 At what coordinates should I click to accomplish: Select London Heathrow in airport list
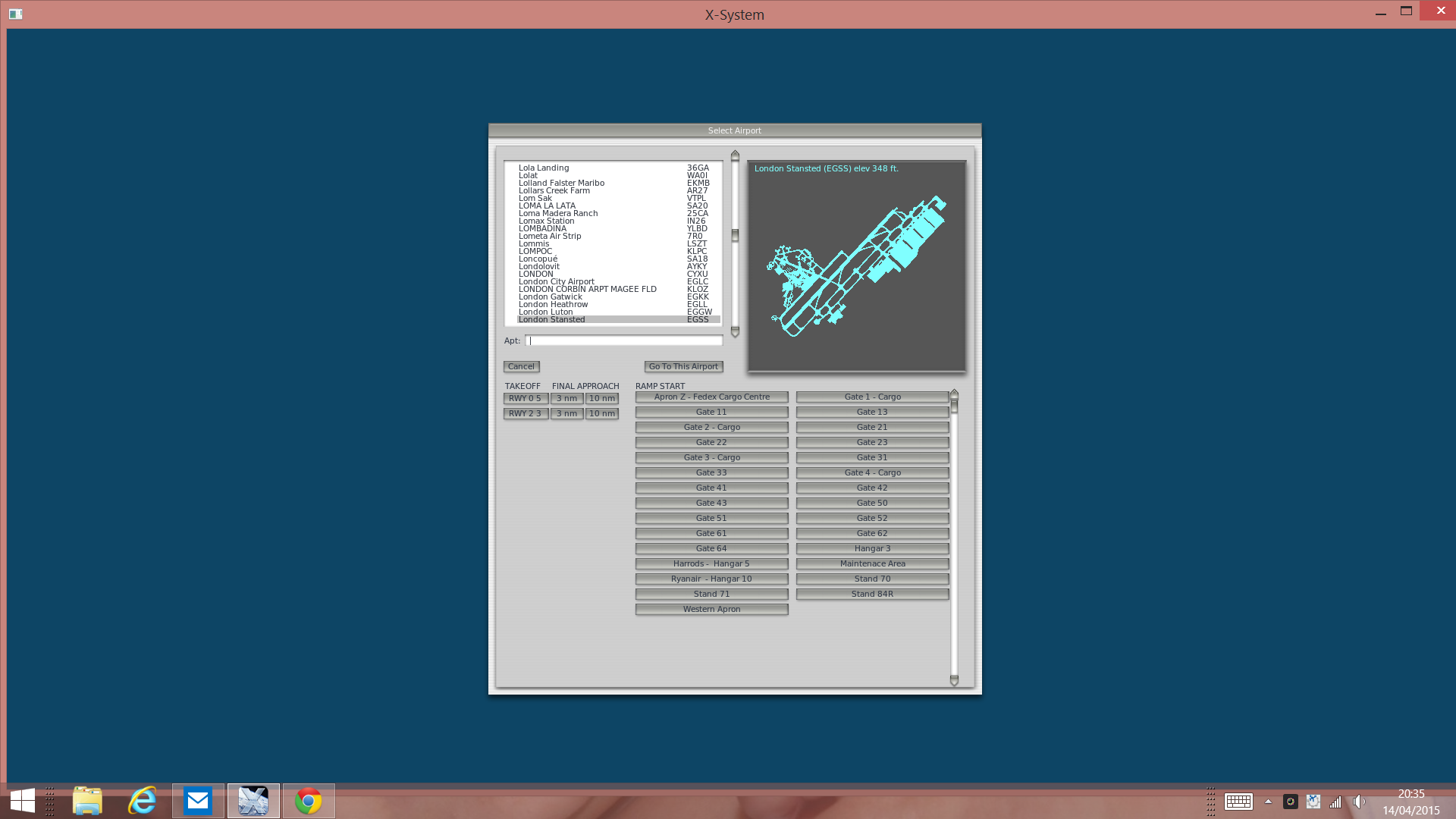point(619,304)
